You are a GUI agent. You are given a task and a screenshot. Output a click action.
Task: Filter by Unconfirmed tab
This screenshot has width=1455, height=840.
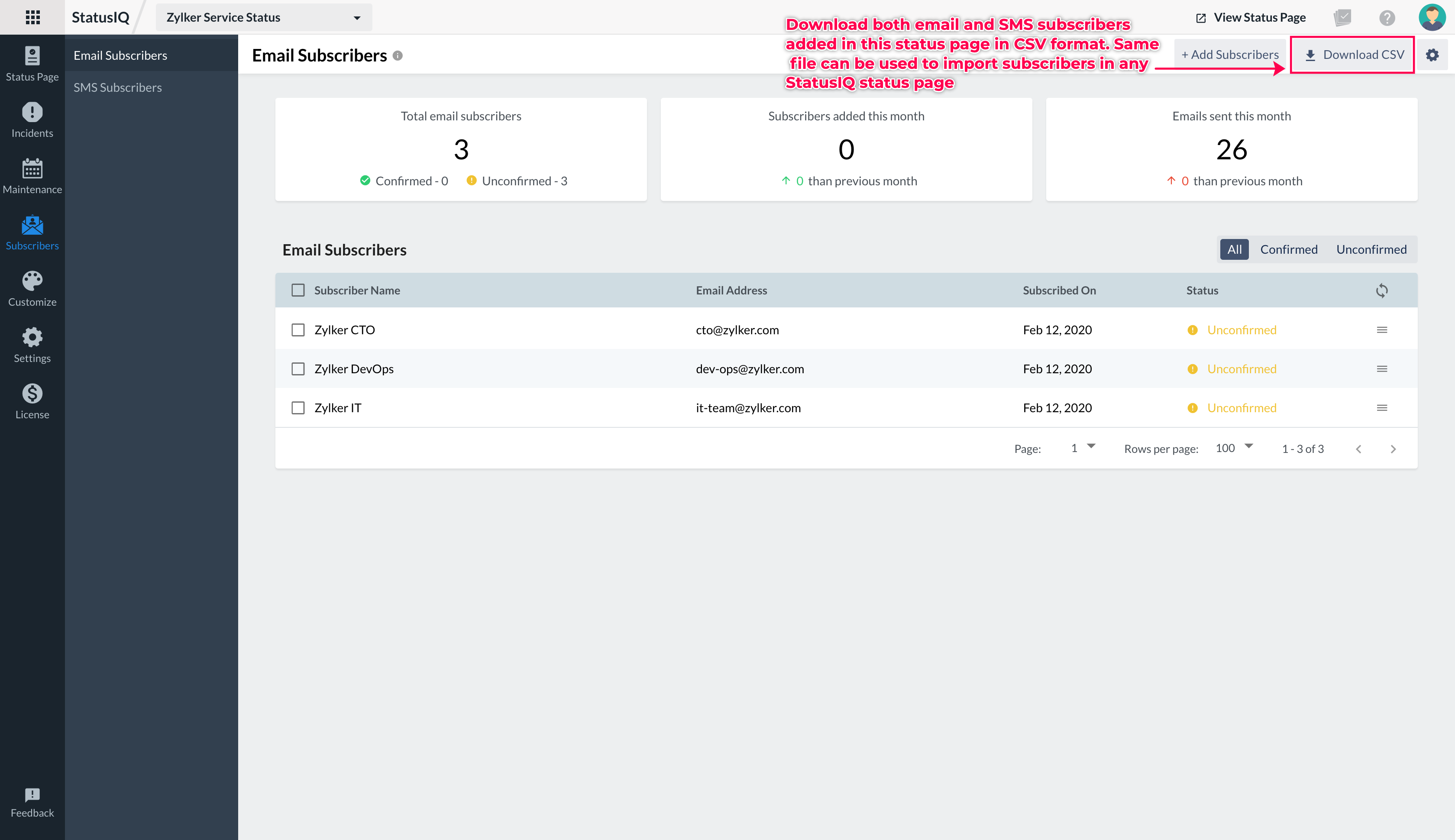[x=1371, y=249]
